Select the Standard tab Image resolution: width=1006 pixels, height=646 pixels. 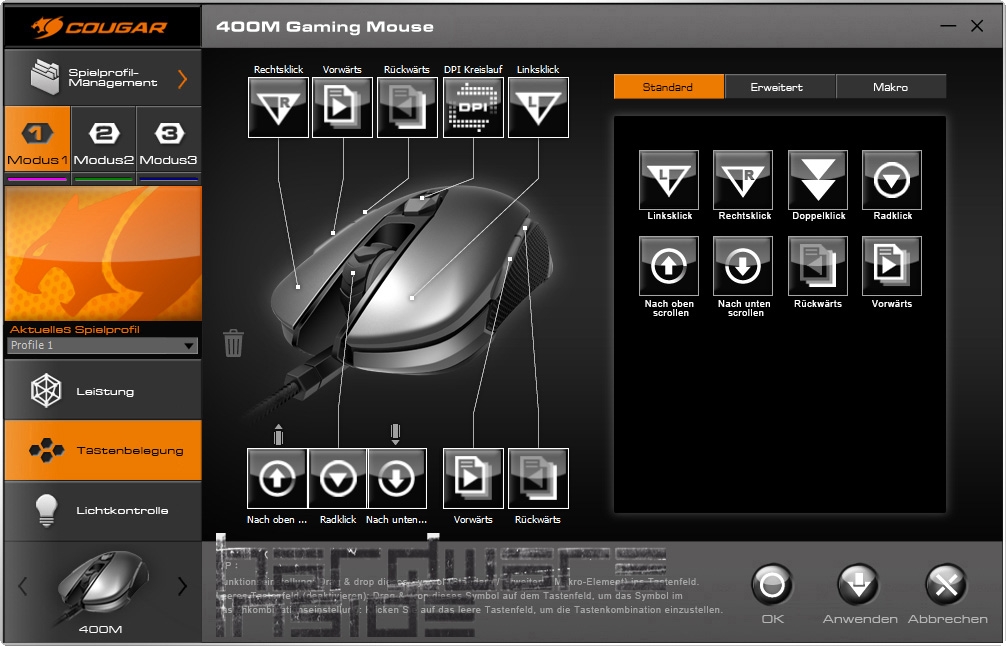(669, 87)
